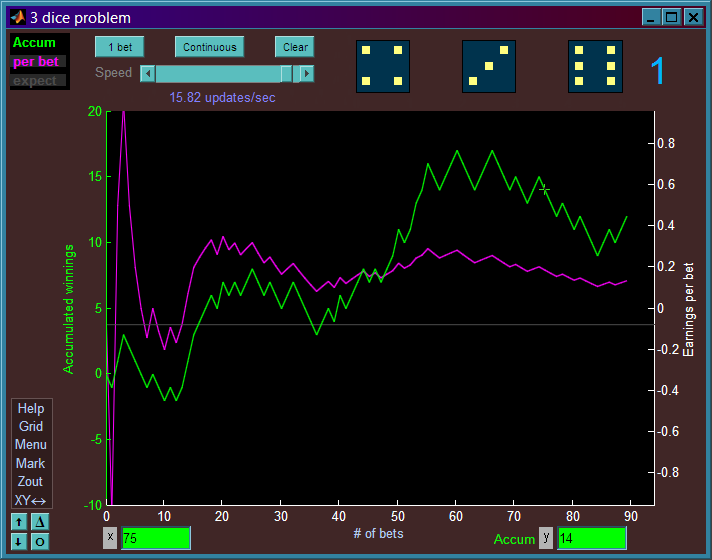Maximize the 3 dice problem window

click(672, 18)
